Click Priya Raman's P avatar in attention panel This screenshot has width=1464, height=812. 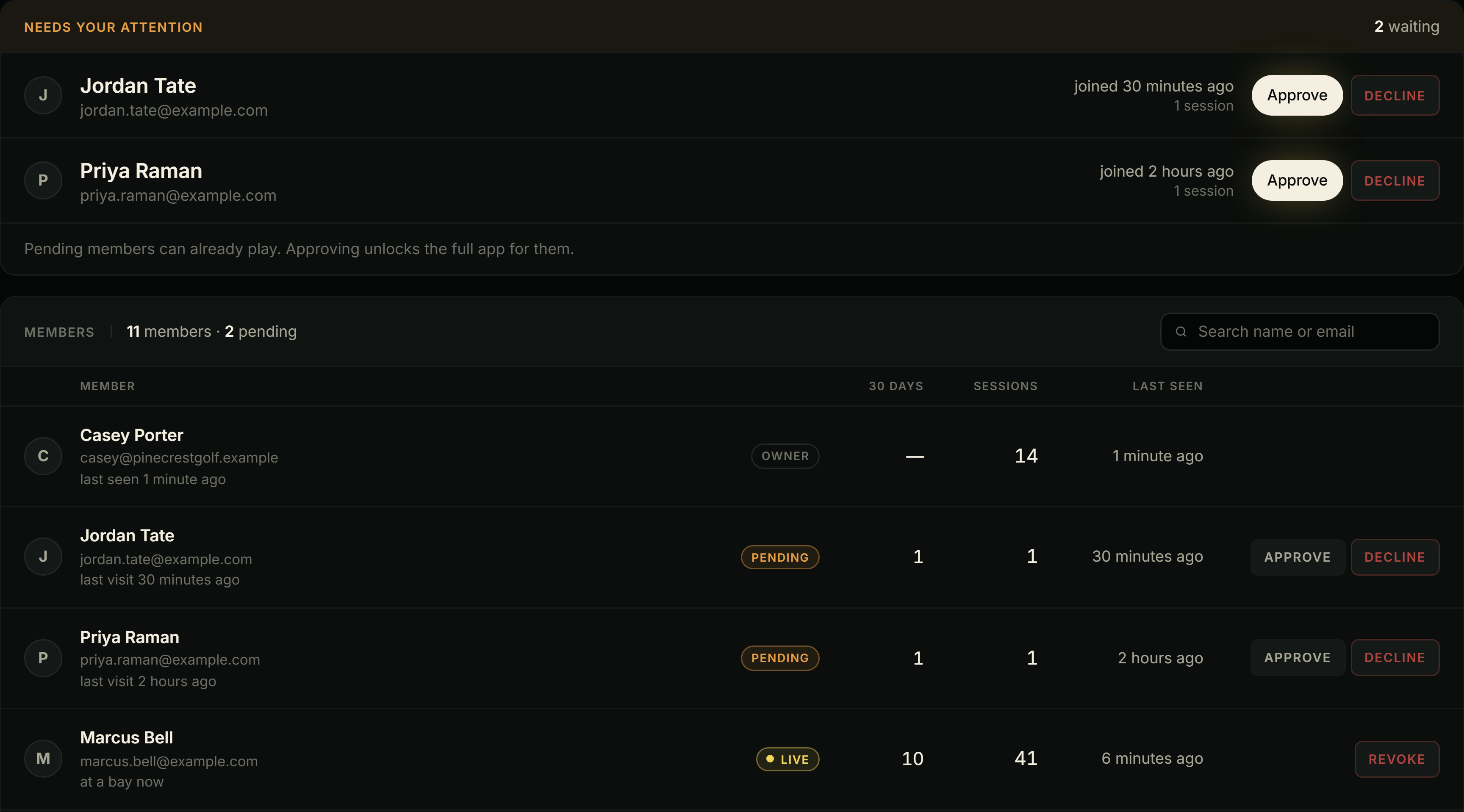[x=43, y=181]
